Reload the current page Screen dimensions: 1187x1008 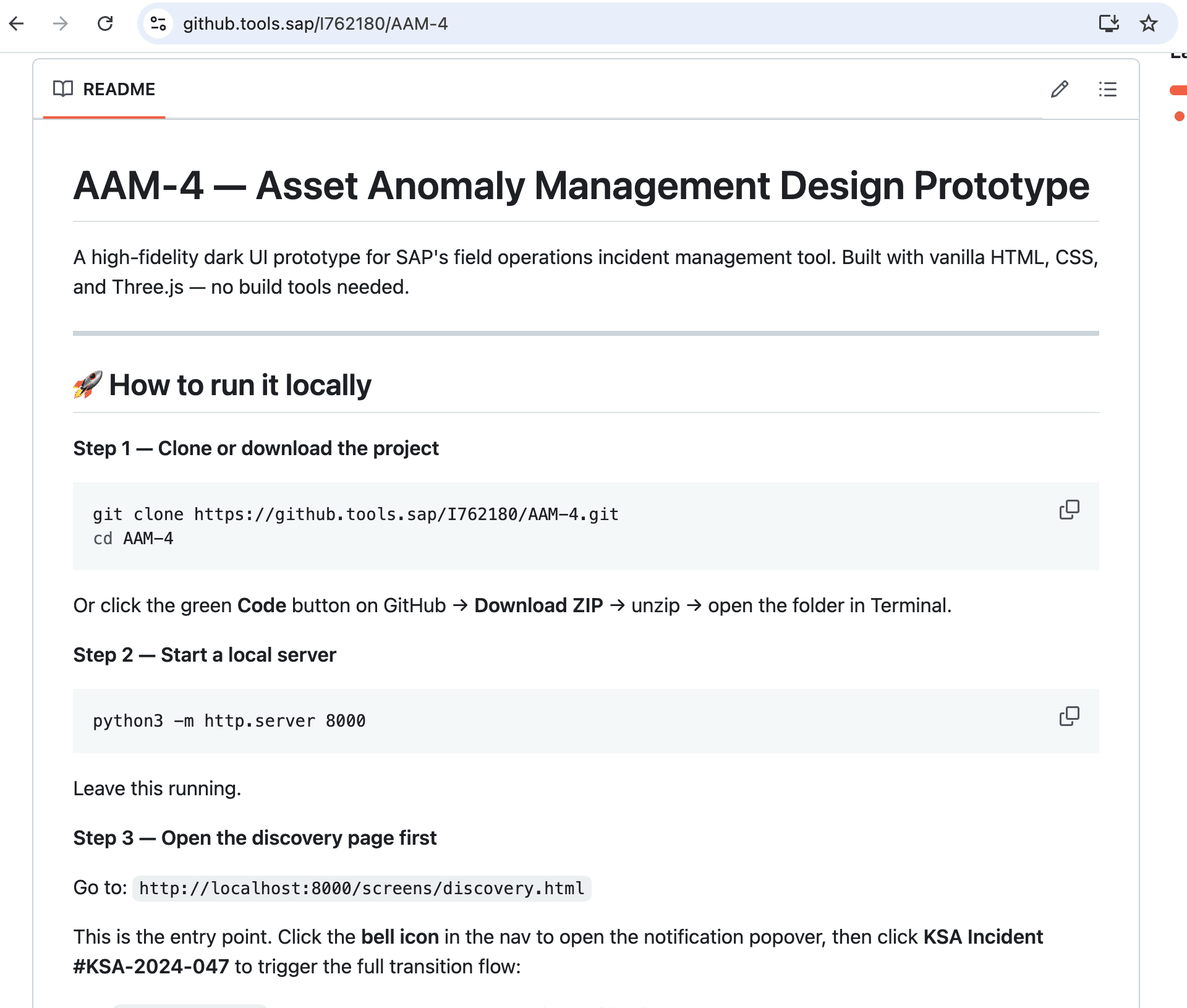(x=105, y=23)
